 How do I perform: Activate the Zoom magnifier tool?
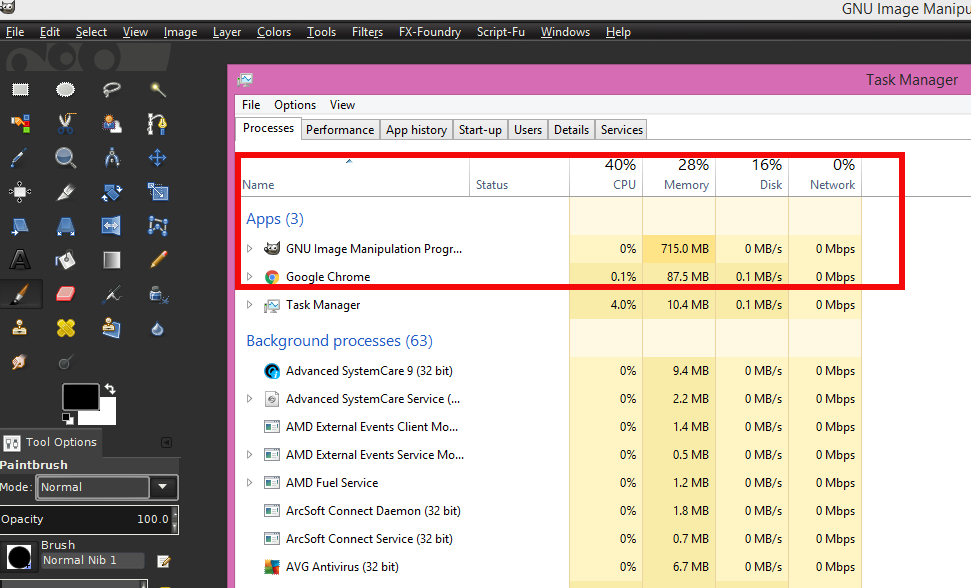pyautogui.click(x=66, y=158)
